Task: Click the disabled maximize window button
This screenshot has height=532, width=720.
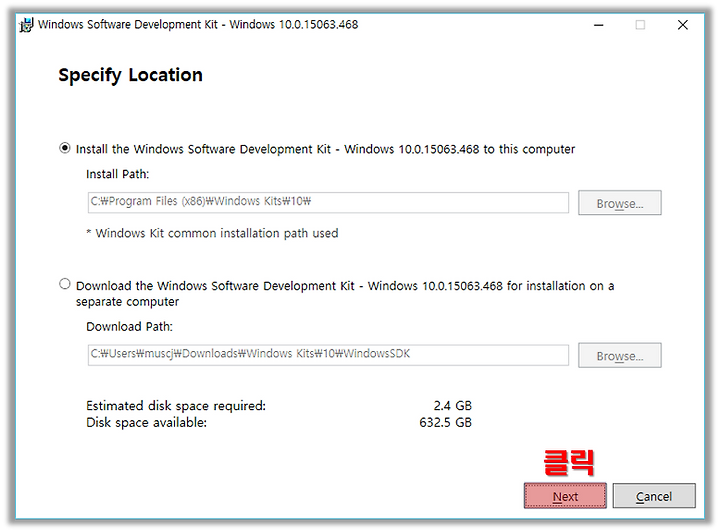Action: (640, 25)
